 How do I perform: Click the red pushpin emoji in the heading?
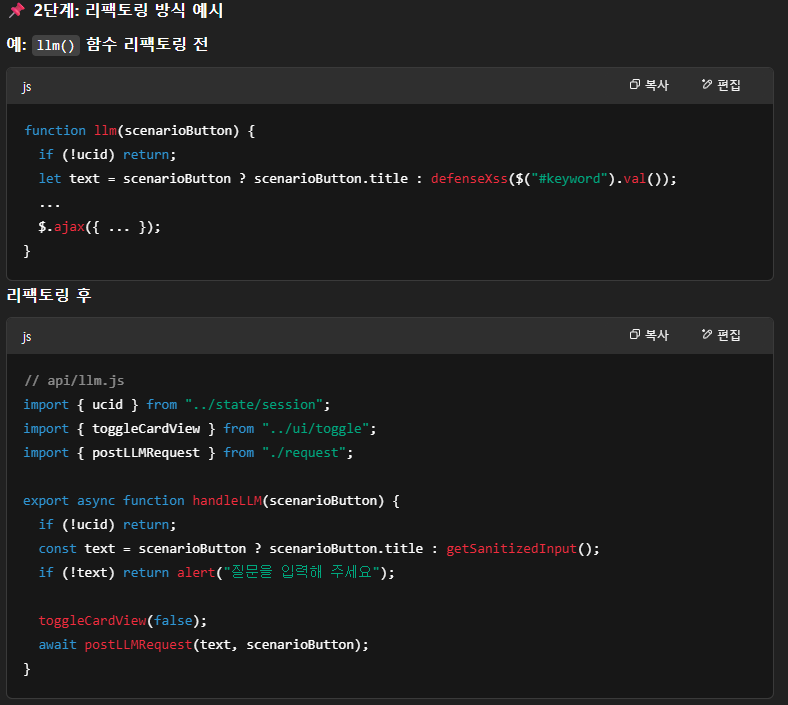(x=16, y=12)
